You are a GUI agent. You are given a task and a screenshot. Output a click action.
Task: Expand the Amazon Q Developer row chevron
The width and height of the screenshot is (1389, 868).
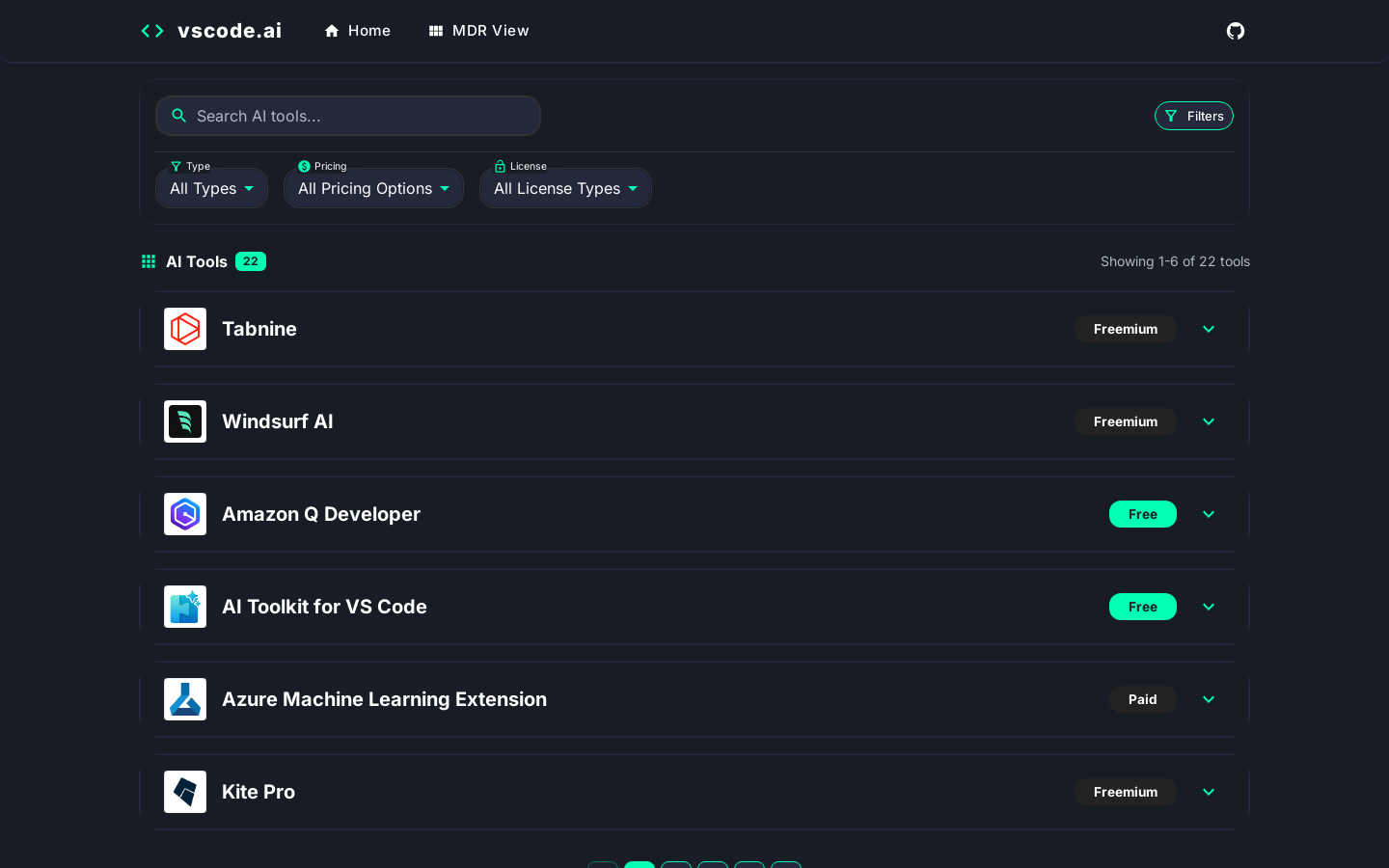(1209, 514)
